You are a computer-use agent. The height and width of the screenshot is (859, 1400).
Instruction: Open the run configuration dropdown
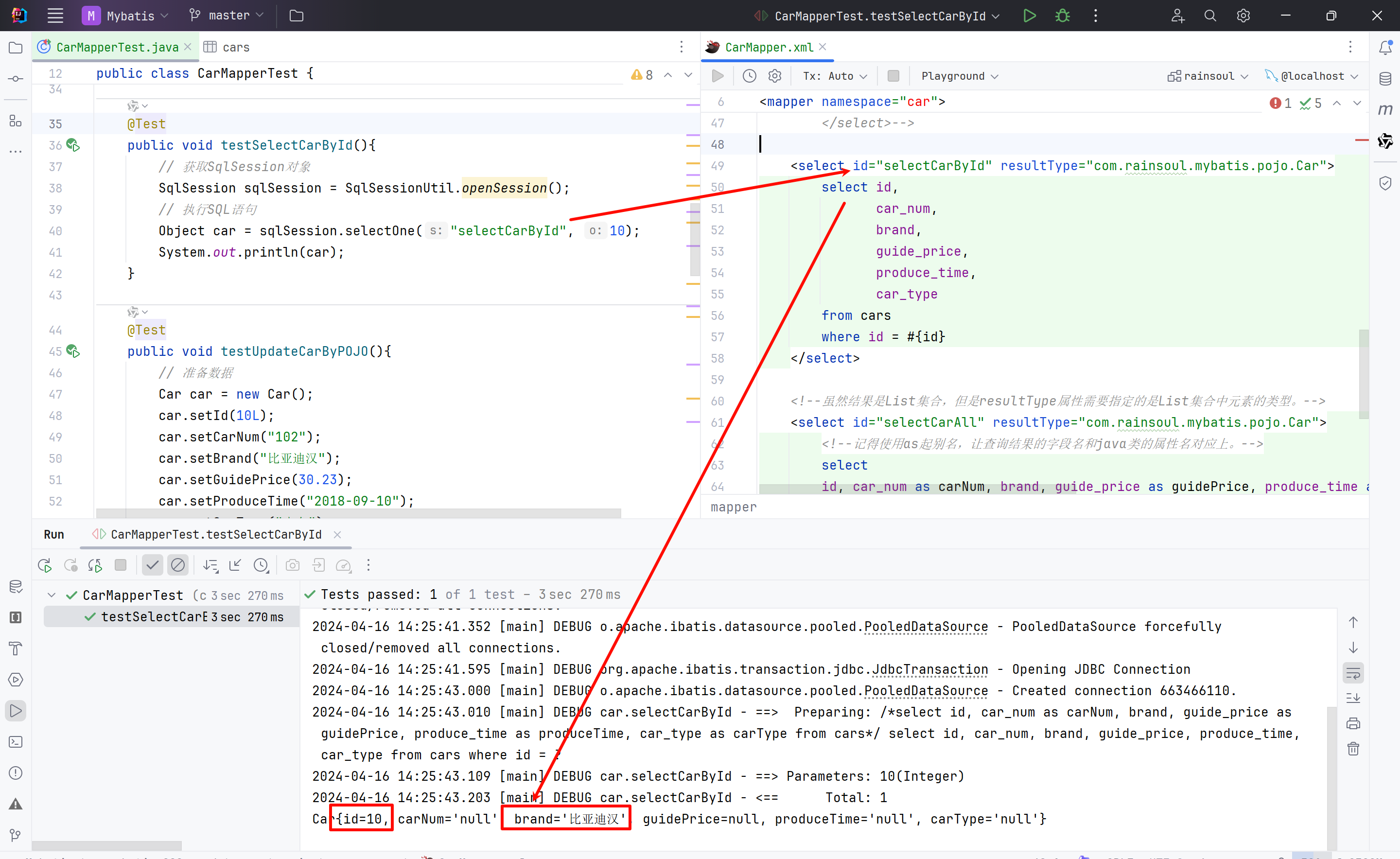coord(877,16)
